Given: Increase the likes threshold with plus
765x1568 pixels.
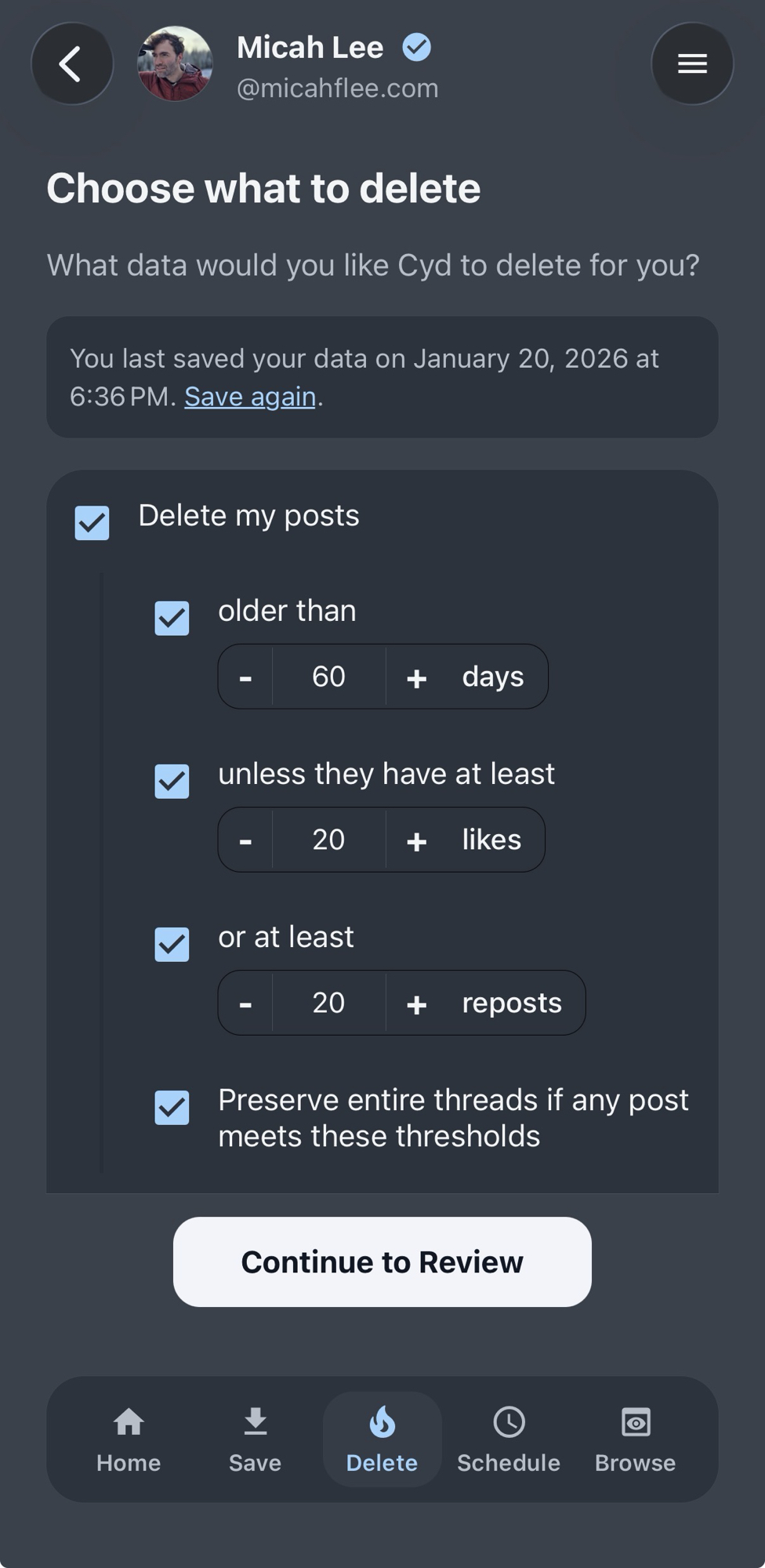Looking at the screenshot, I should 416,840.
